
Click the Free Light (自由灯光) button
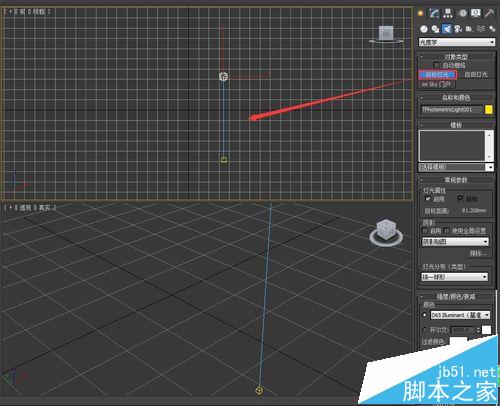(x=476, y=75)
